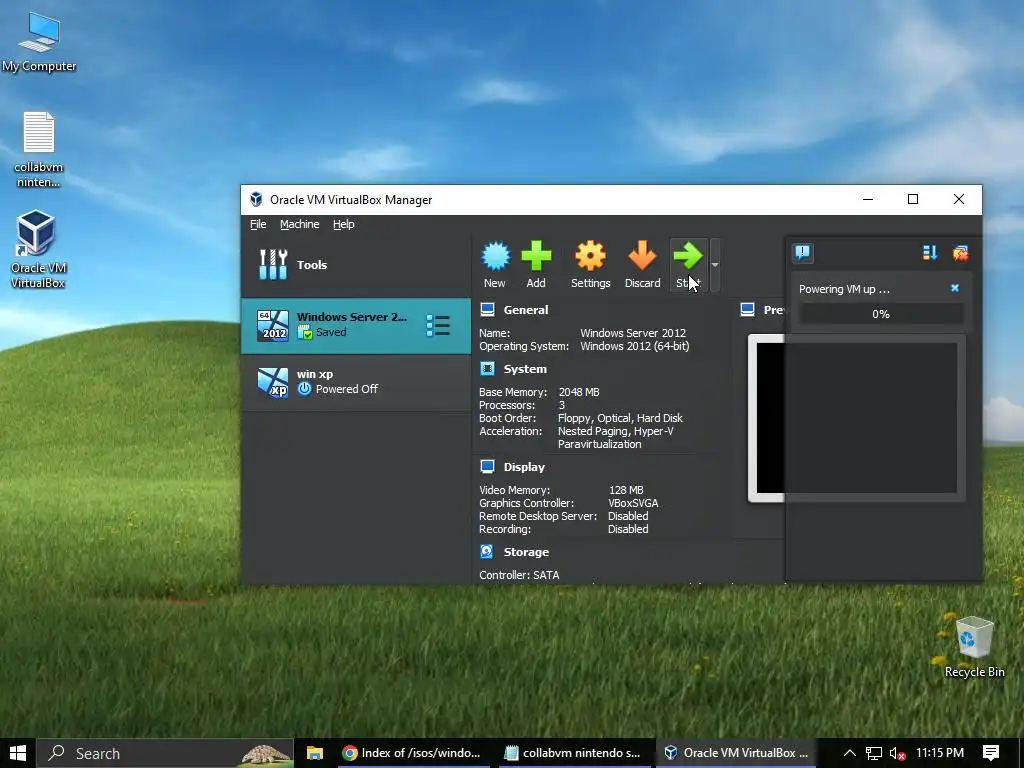Open the Windows Server 2012 machine menu icon

point(438,325)
